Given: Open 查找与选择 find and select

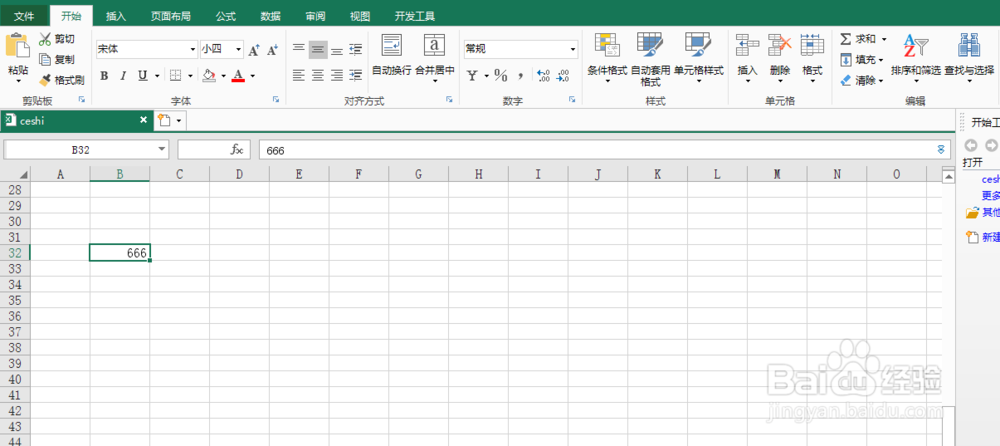Looking at the screenshot, I should tap(969, 59).
